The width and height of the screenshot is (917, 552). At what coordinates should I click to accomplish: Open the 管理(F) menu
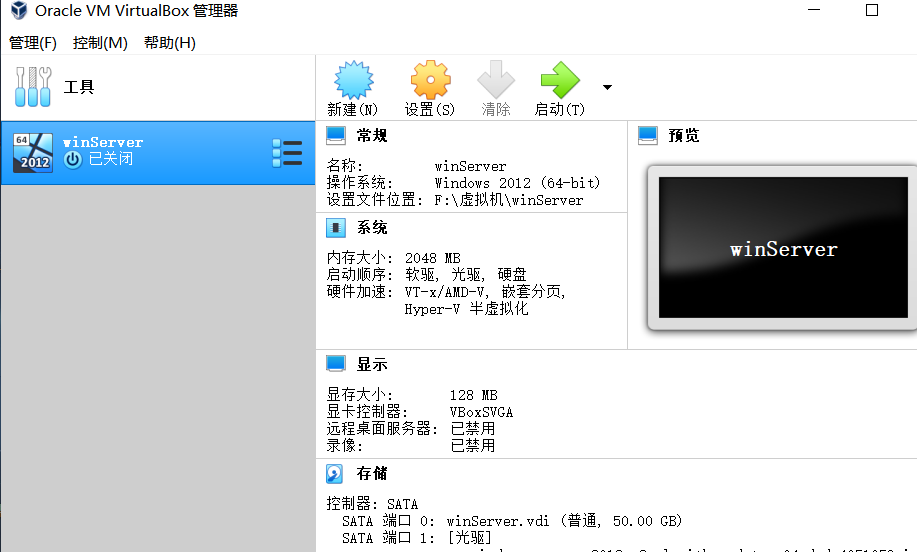pos(33,43)
